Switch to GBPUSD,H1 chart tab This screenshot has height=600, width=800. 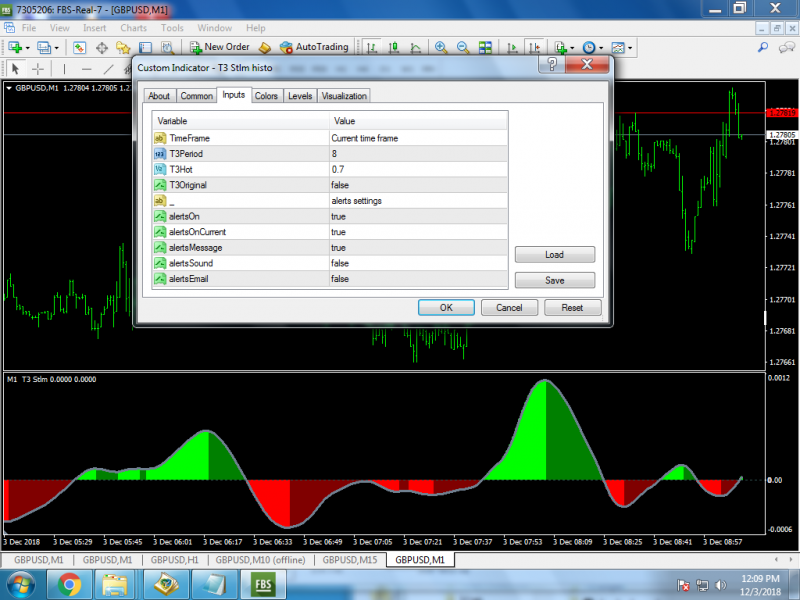tap(174, 560)
